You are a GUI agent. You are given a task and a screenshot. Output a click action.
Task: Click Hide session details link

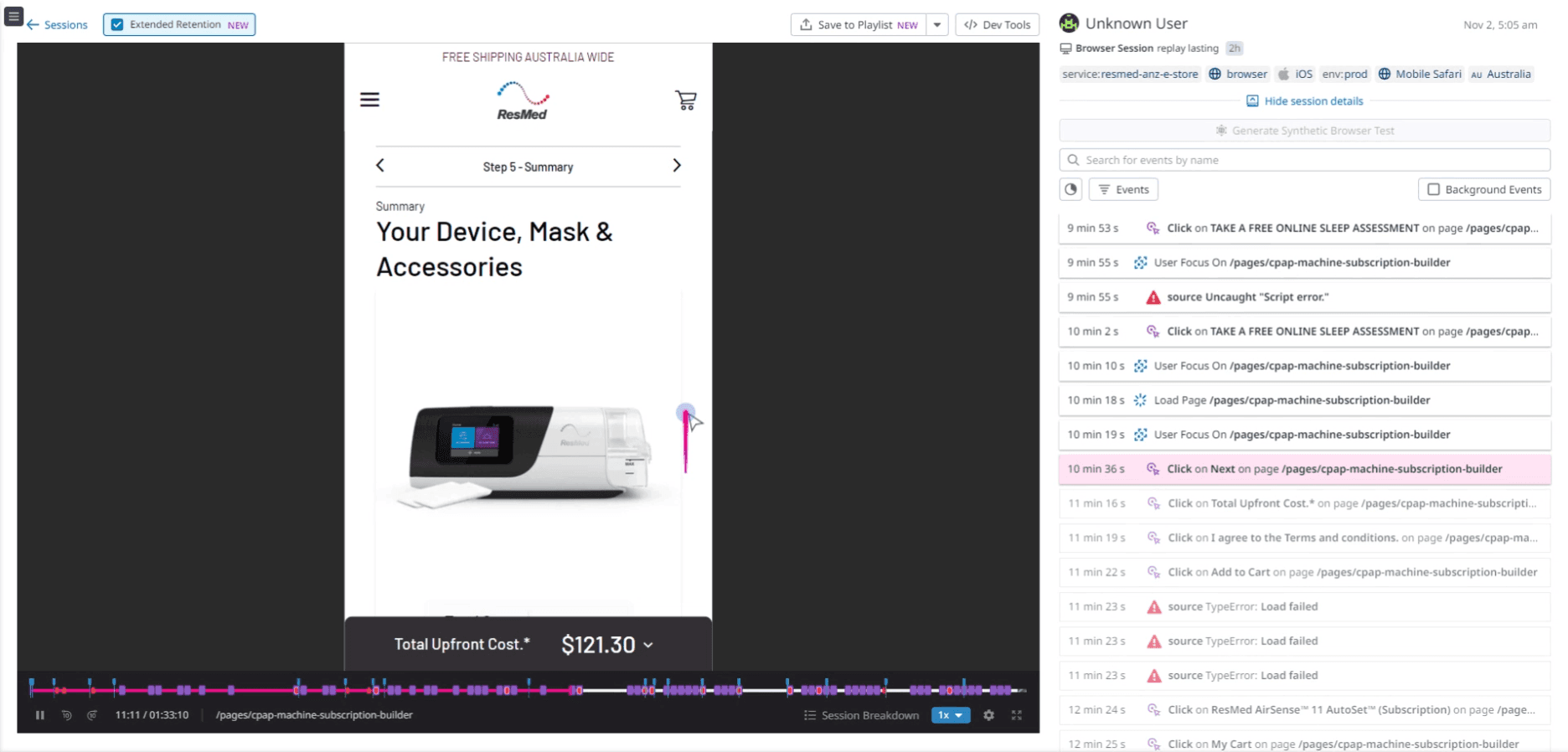(1305, 101)
